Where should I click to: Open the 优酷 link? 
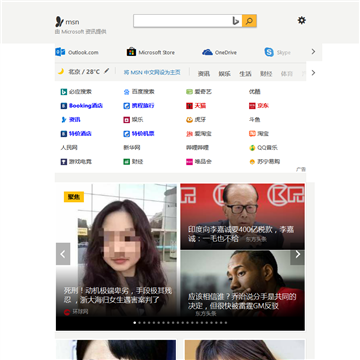click(255, 92)
